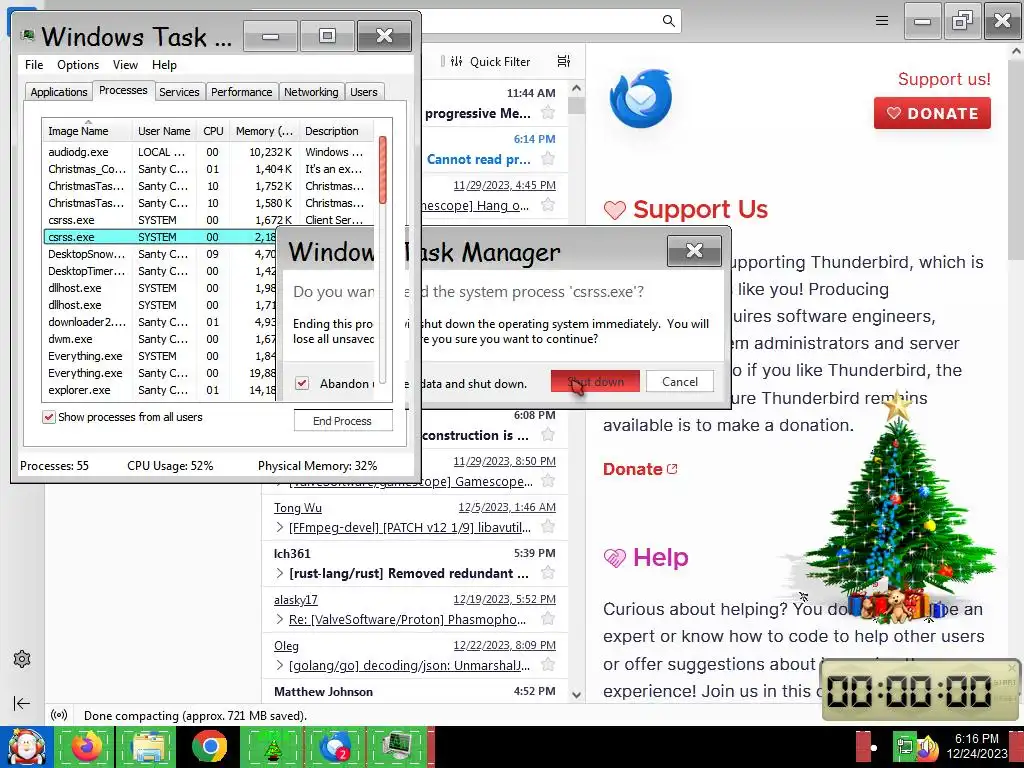1024x768 pixels.
Task: Star the golang/go decoding/json message
Action: pyautogui.click(x=549, y=665)
